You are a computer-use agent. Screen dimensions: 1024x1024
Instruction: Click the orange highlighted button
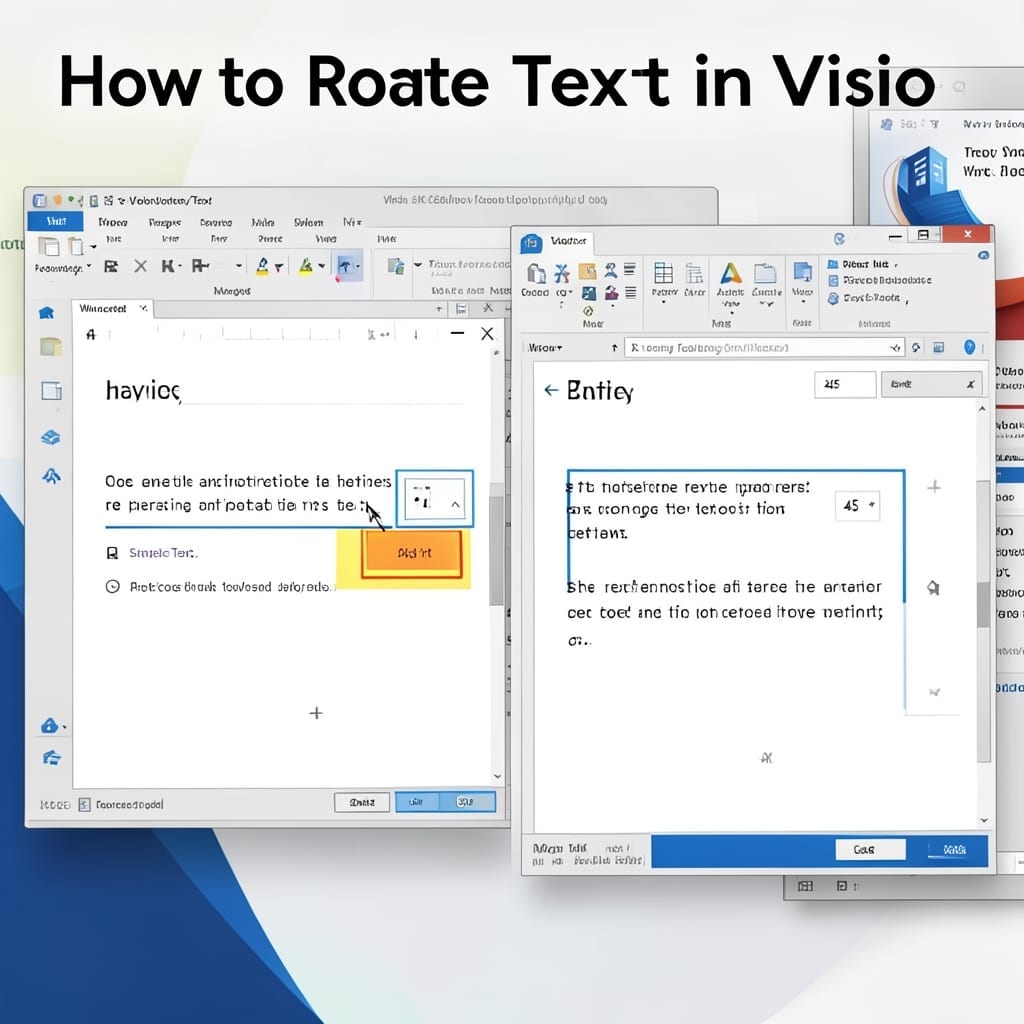pyautogui.click(x=413, y=553)
